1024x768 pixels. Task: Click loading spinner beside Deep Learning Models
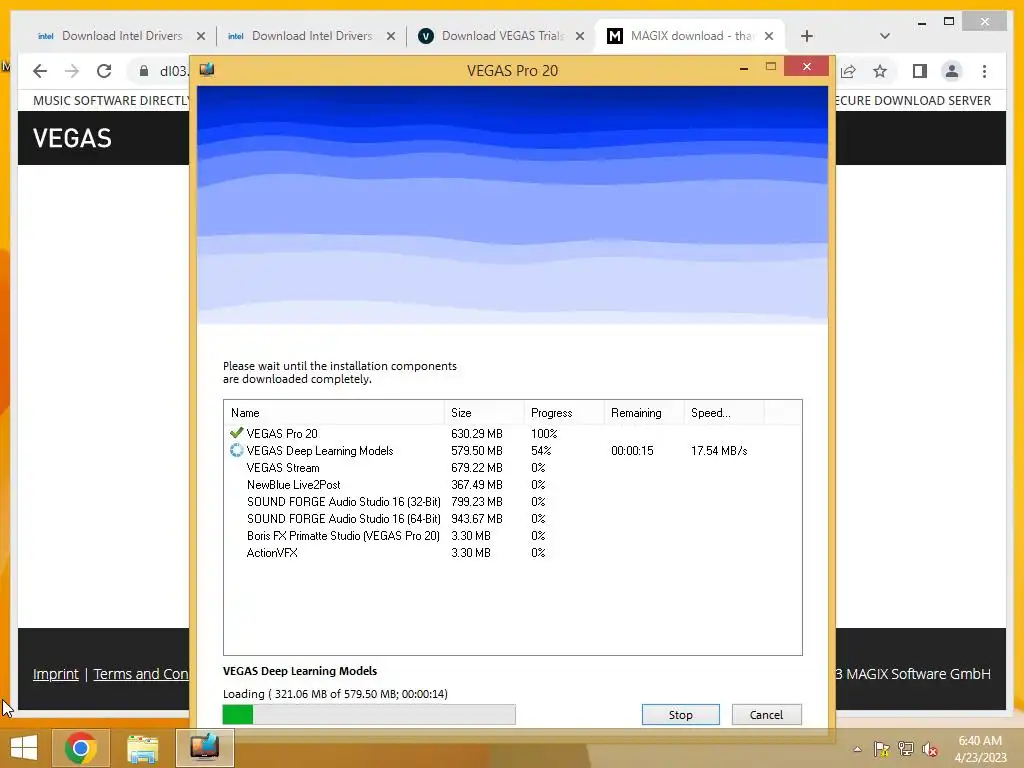[x=236, y=451]
